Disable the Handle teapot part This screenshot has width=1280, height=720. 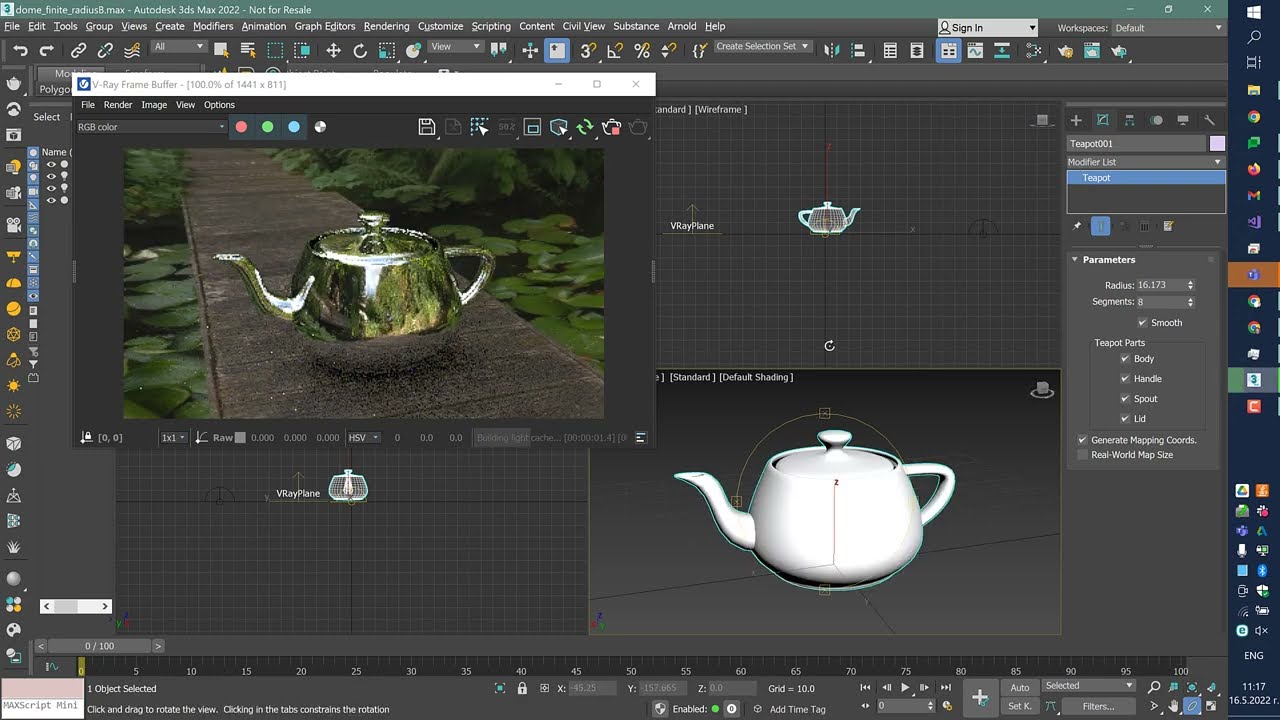(x=1125, y=379)
